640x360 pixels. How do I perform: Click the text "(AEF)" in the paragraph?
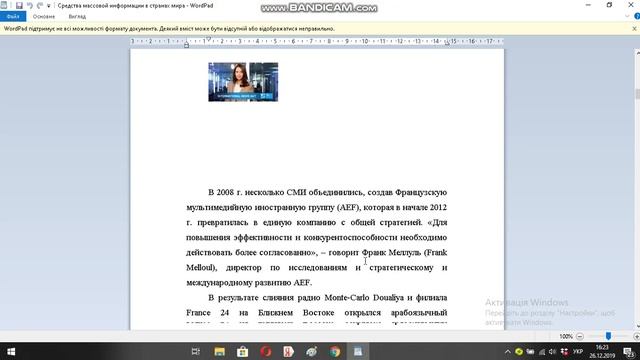pyautogui.click(x=348, y=207)
